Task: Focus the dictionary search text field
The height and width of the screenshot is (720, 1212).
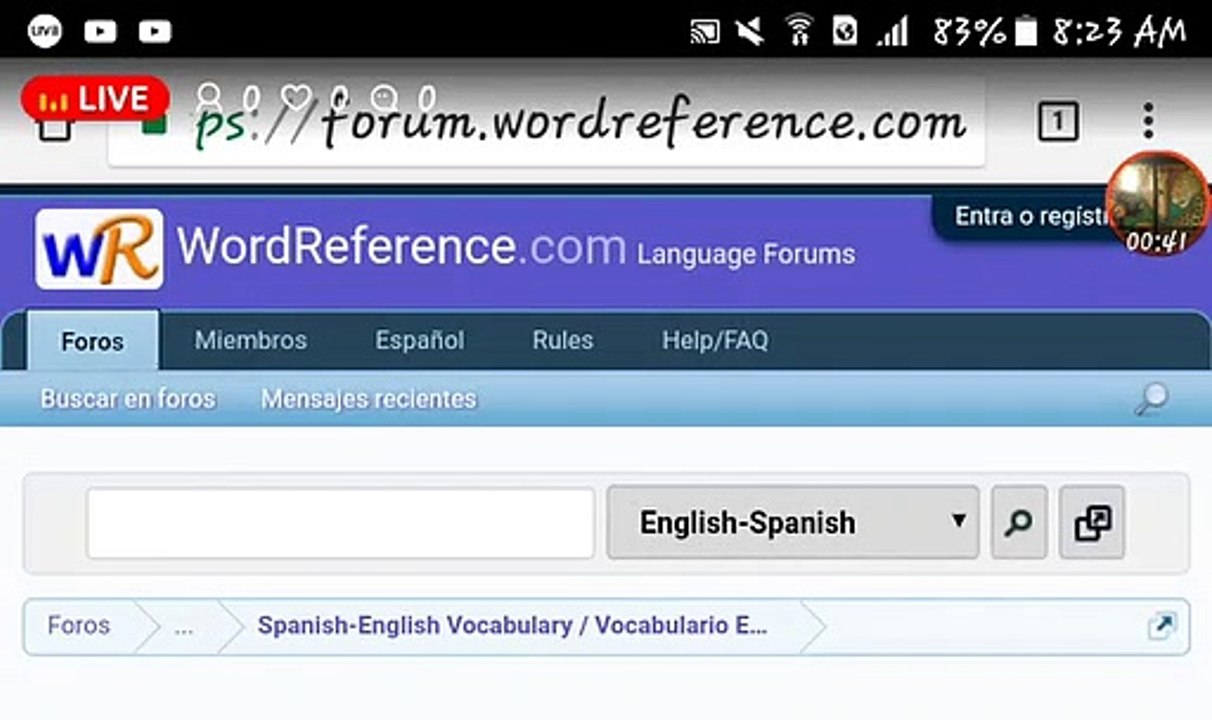Action: pos(341,523)
